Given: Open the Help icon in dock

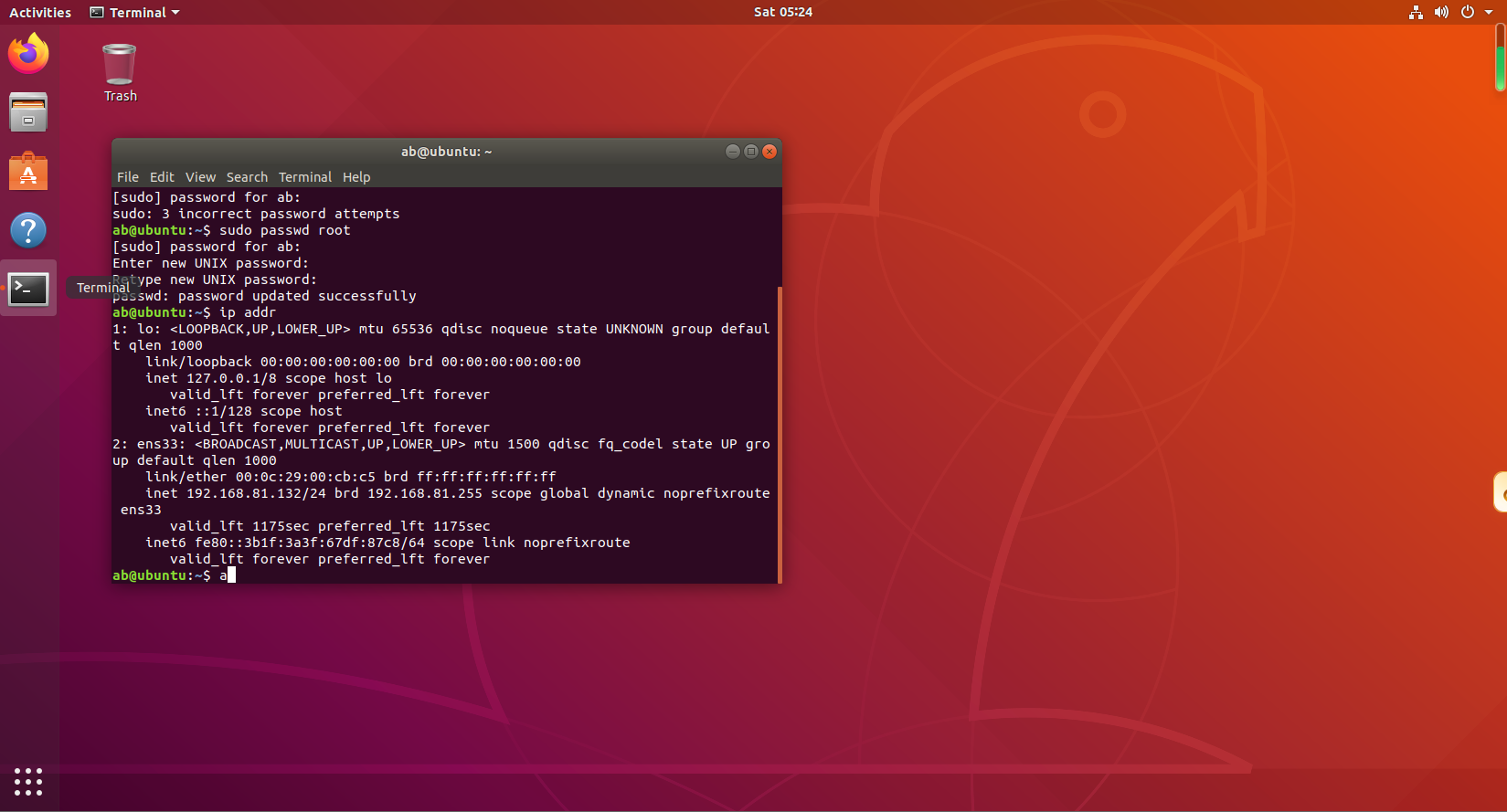Looking at the screenshot, I should [28, 230].
